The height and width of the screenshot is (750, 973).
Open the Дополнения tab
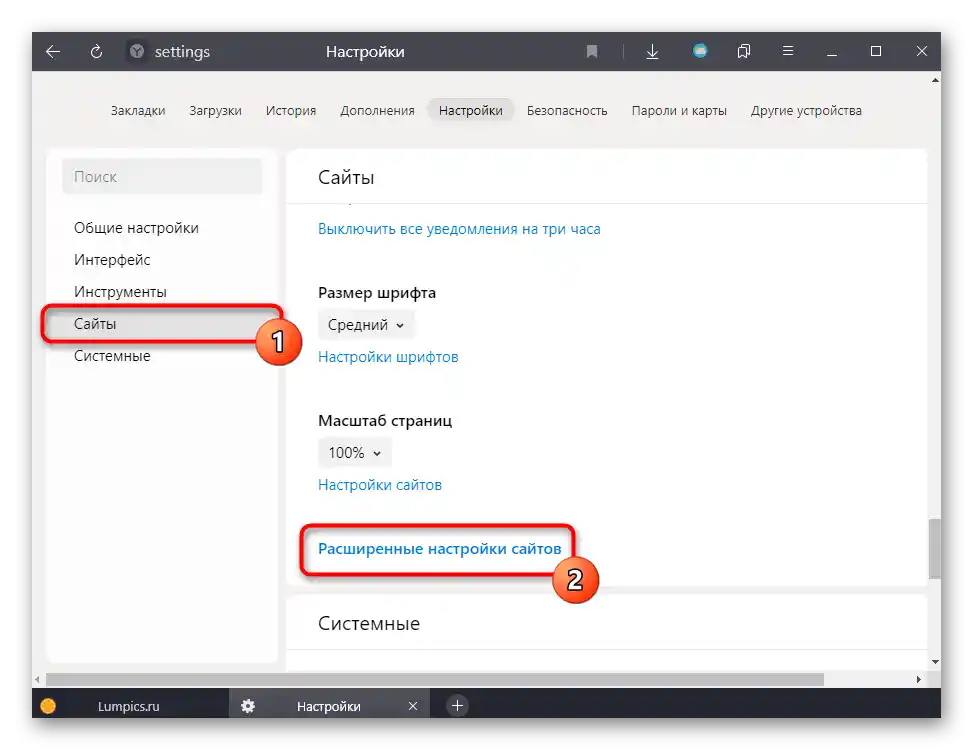pyautogui.click(x=377, y=110)
